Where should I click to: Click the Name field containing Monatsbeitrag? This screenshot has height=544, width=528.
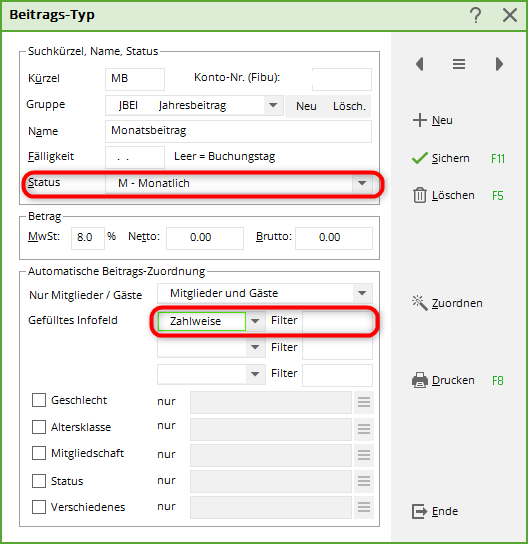pyautogui.click(x=238, y=131)
